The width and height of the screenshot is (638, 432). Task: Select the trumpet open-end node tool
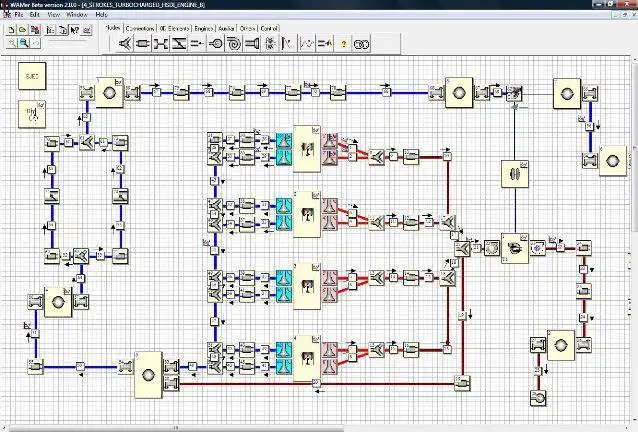tap(252, 44)
